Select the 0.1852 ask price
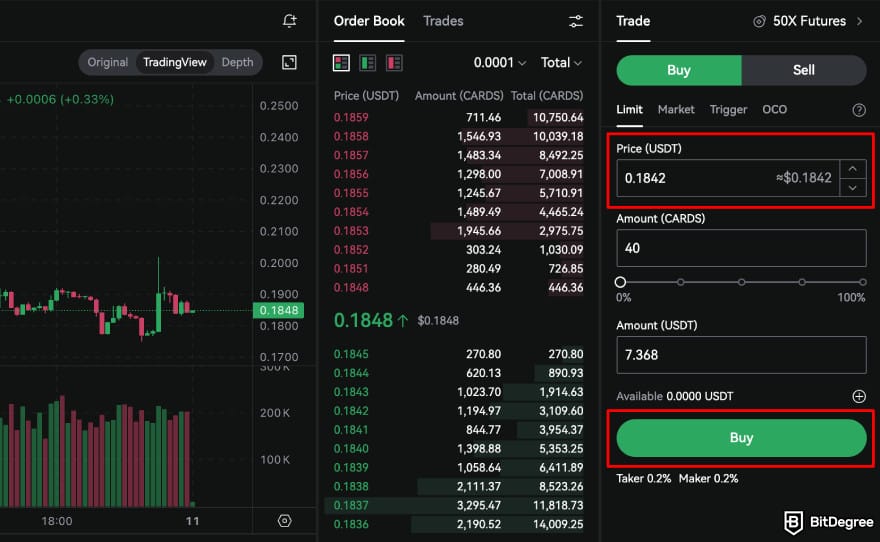The image size is (880, 542). click(x=351, y=250)
